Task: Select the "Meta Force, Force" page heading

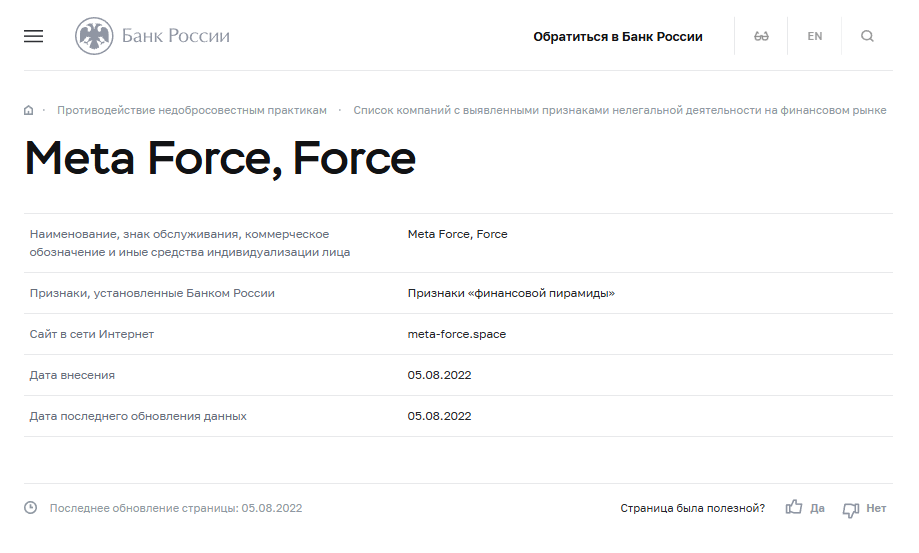Action: tap(220, 158)
